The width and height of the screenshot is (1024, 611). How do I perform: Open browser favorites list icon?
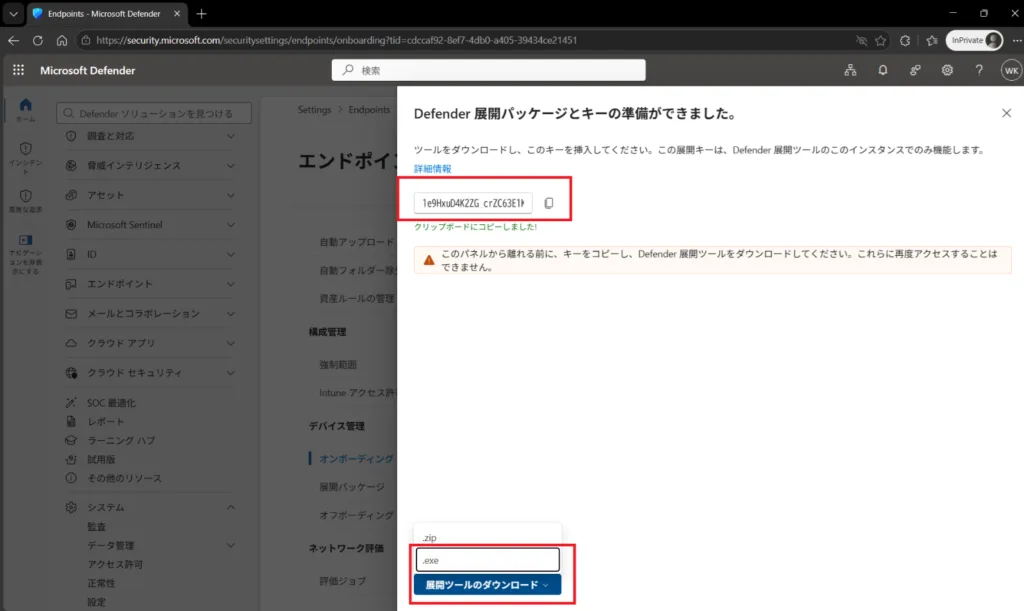pos(932,40)
